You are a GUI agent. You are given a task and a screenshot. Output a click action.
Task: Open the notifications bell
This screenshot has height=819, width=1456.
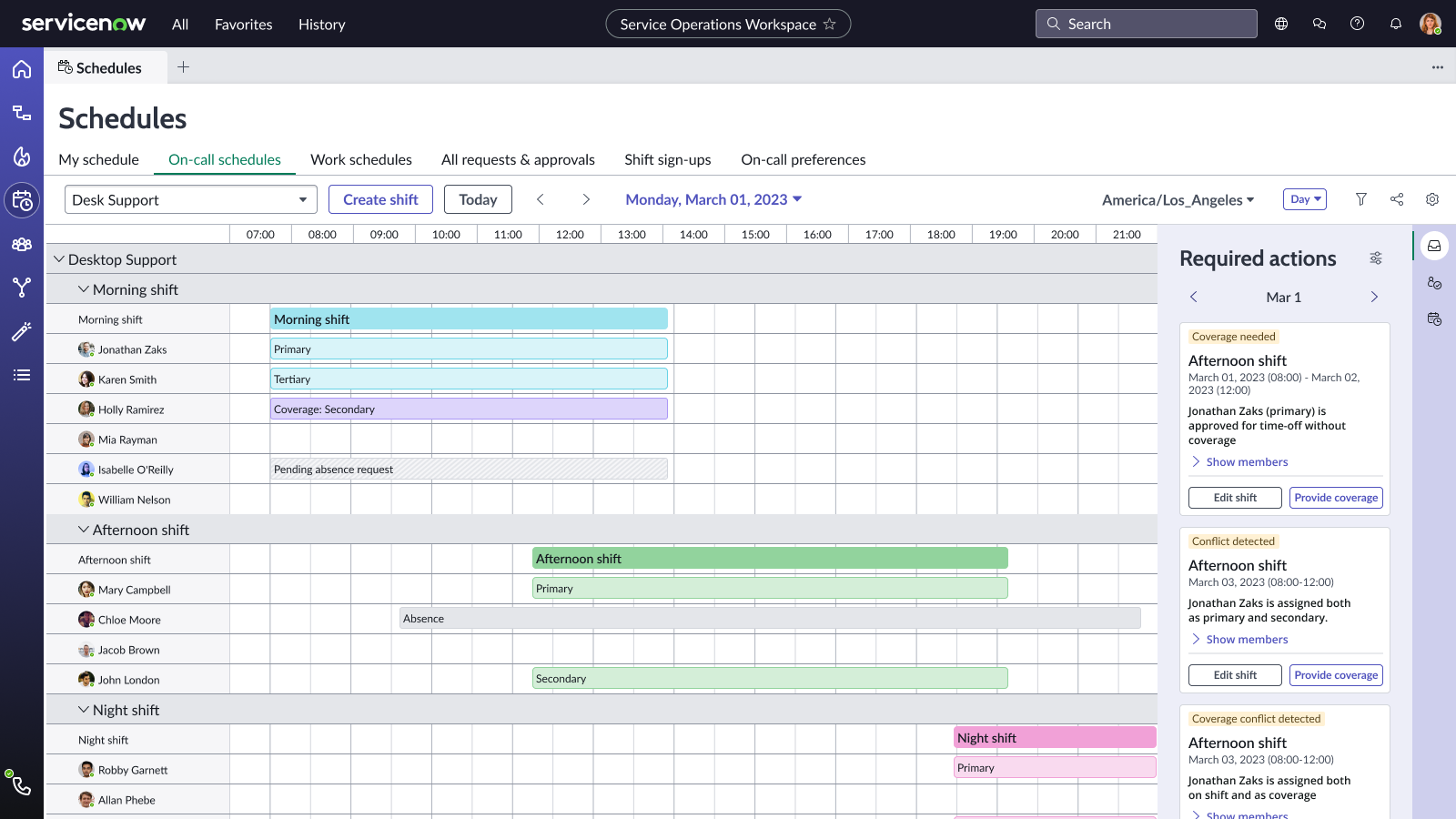pyautogui.click(x=1396, y=24)
